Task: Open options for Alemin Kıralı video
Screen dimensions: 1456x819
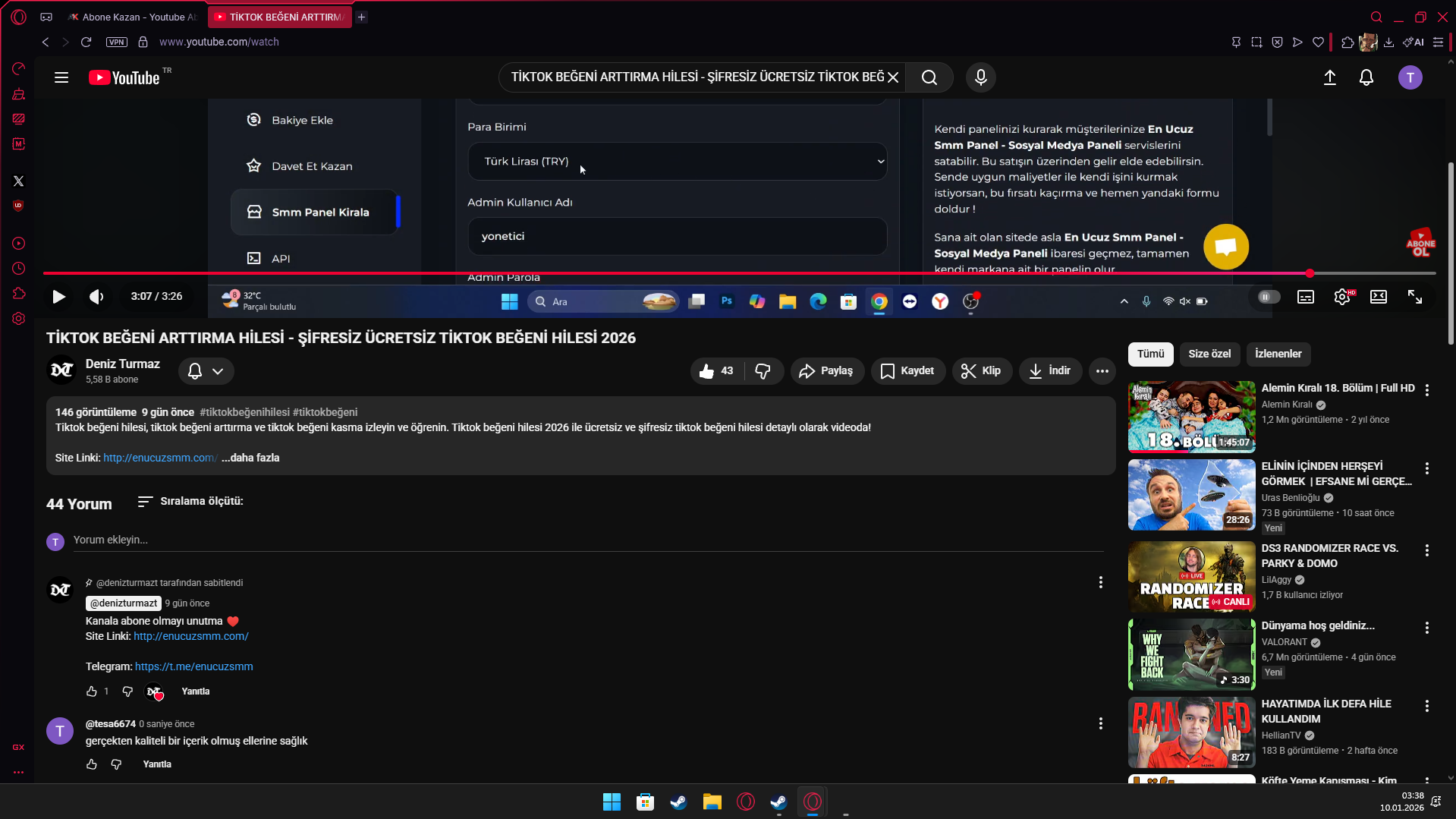Action: click(x=1427, y=389)
